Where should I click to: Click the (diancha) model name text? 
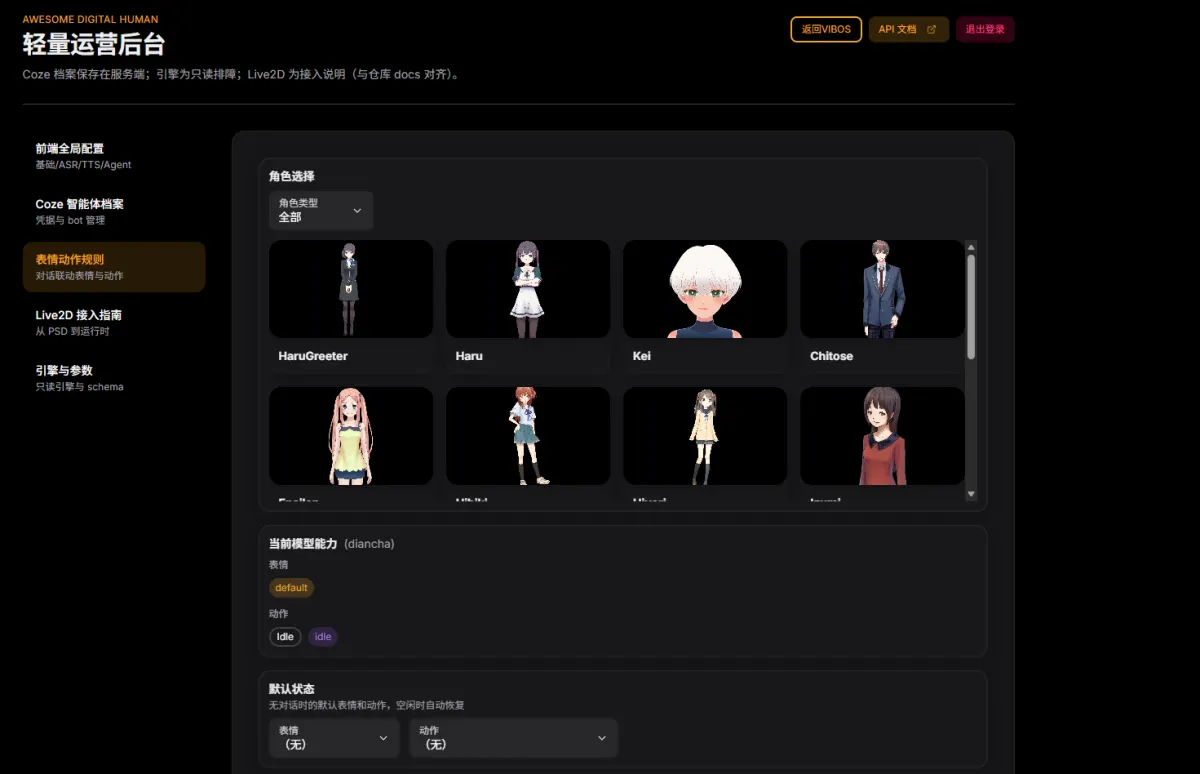tap(369, 544)
